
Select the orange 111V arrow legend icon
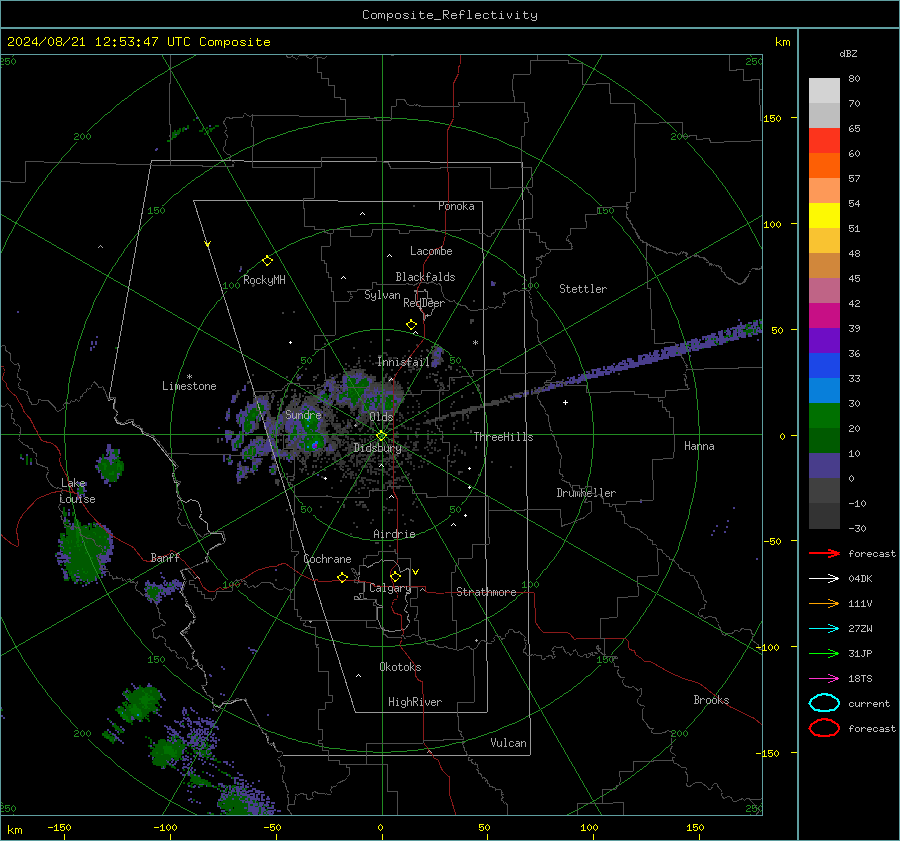(x=824, y=603)
